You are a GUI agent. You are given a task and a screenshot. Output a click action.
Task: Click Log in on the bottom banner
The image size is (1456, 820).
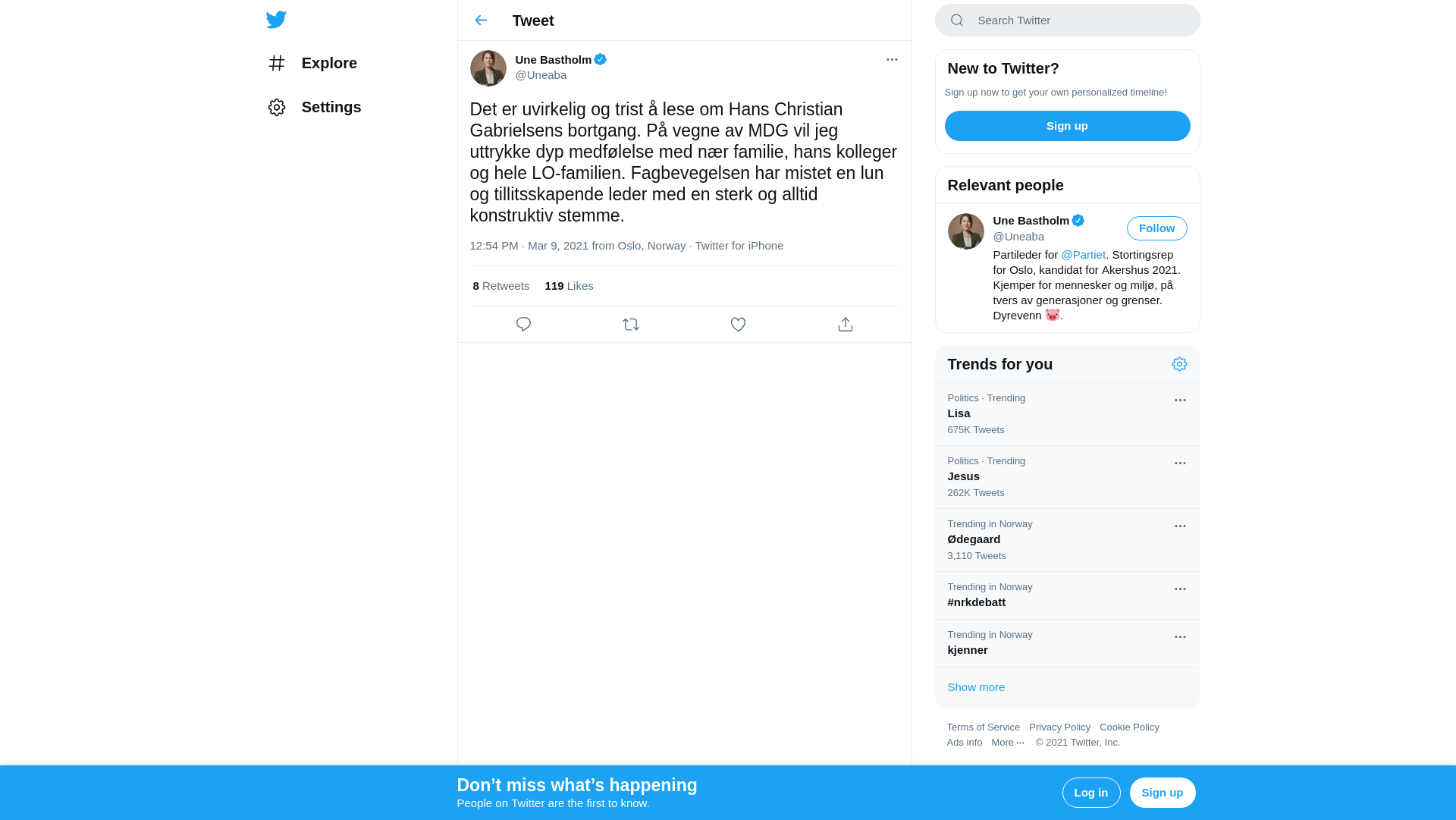1090,793
